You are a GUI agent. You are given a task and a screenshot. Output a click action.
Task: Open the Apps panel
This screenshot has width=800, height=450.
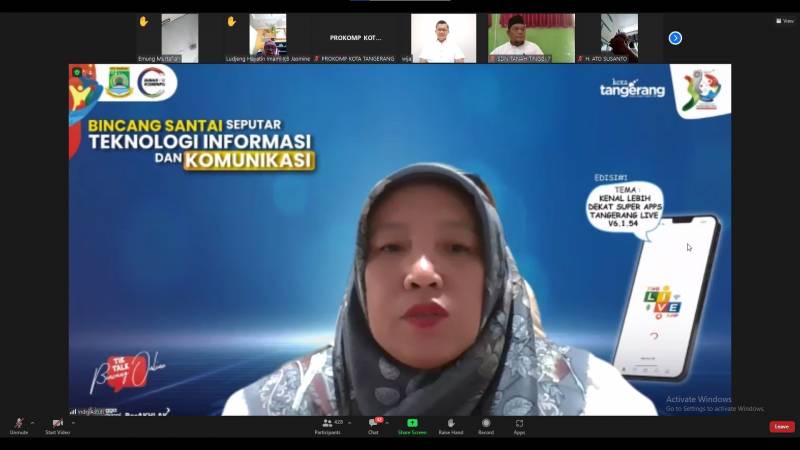(x=520, y=425)
